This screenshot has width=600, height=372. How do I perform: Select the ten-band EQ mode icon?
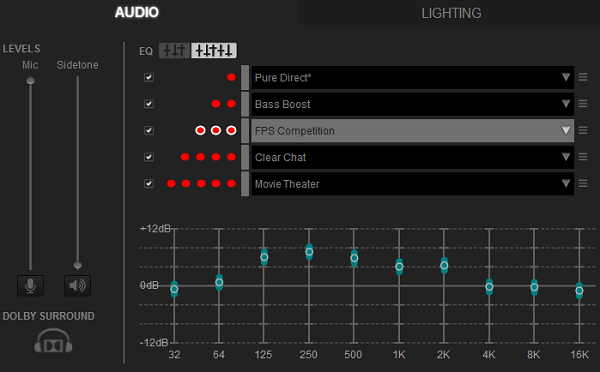click(x=214, y=51)
